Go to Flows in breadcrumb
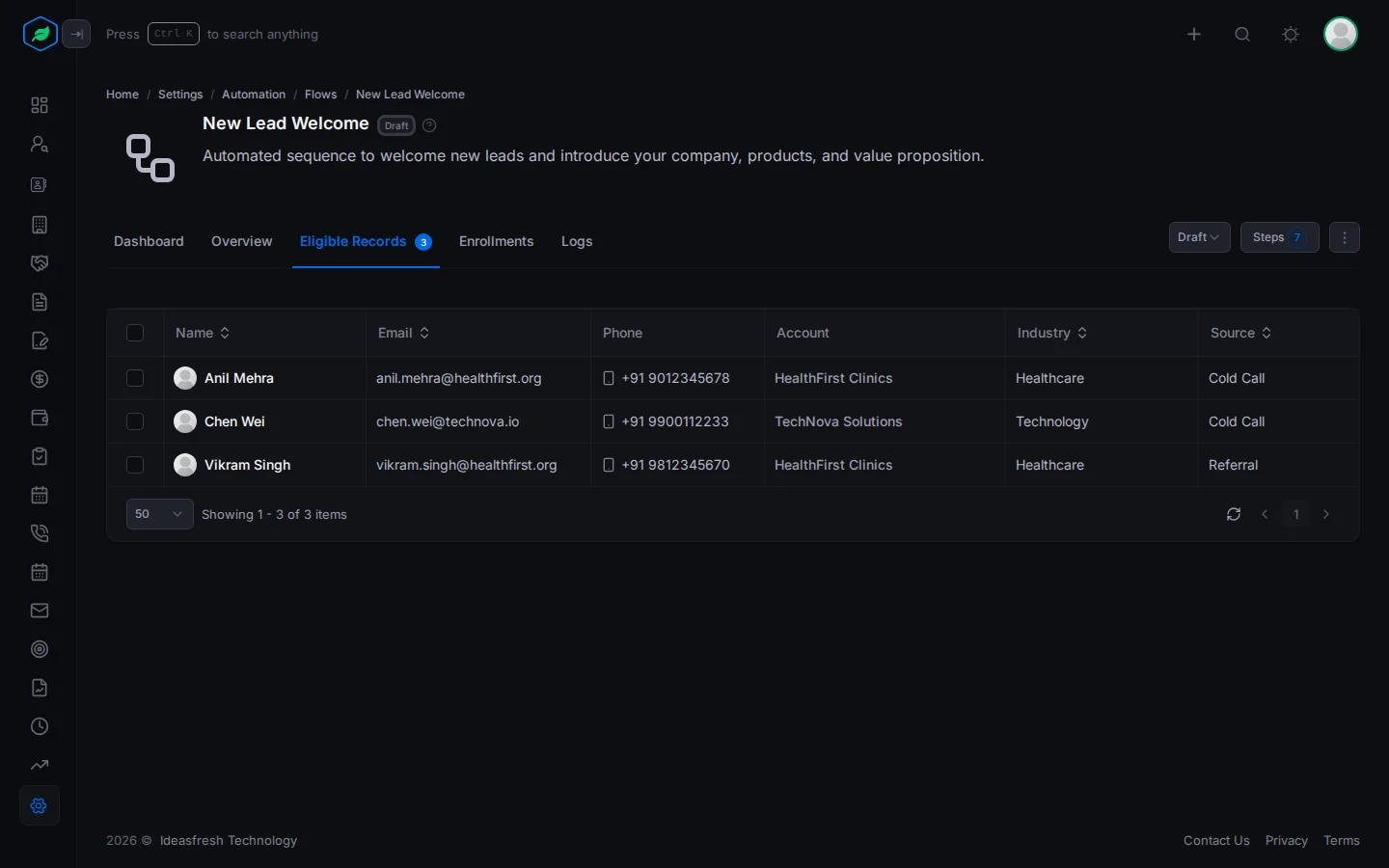The width and height of the screenshot is (1389, 868). tap(320, 95)
